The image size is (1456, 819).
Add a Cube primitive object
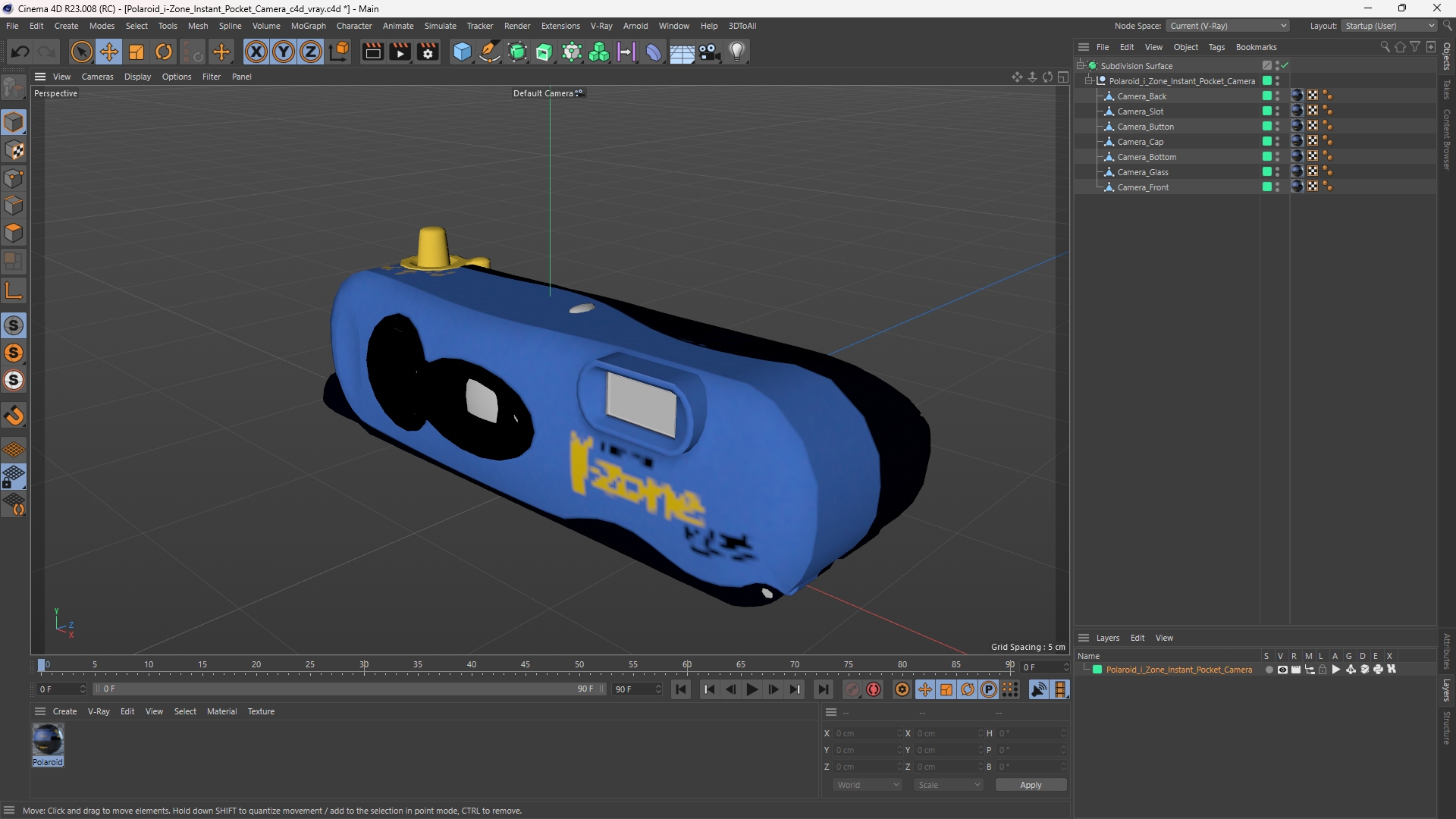(x=462, y=52)
